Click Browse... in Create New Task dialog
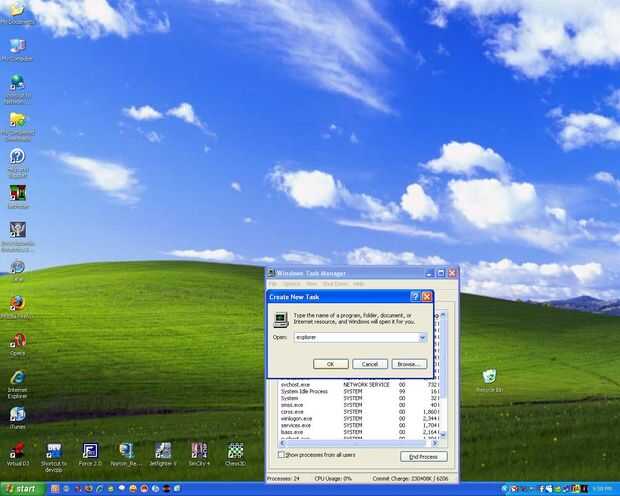The height and width of the screenshot is (496, 620). [x=409, y=364]
